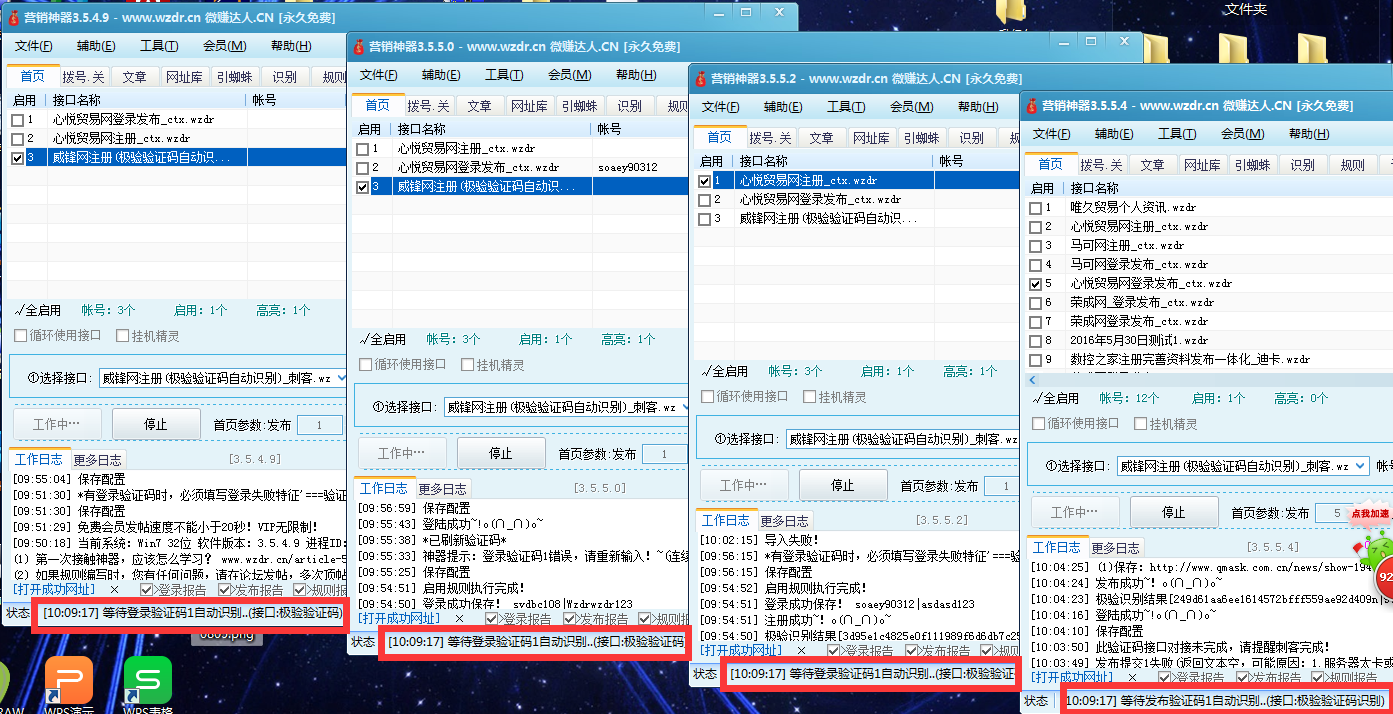Open the 选择接口 dropdown in window 3.5.4.9
Image resolution: width=1393 pixels, height=714 pixels.
tap(338, 378)
